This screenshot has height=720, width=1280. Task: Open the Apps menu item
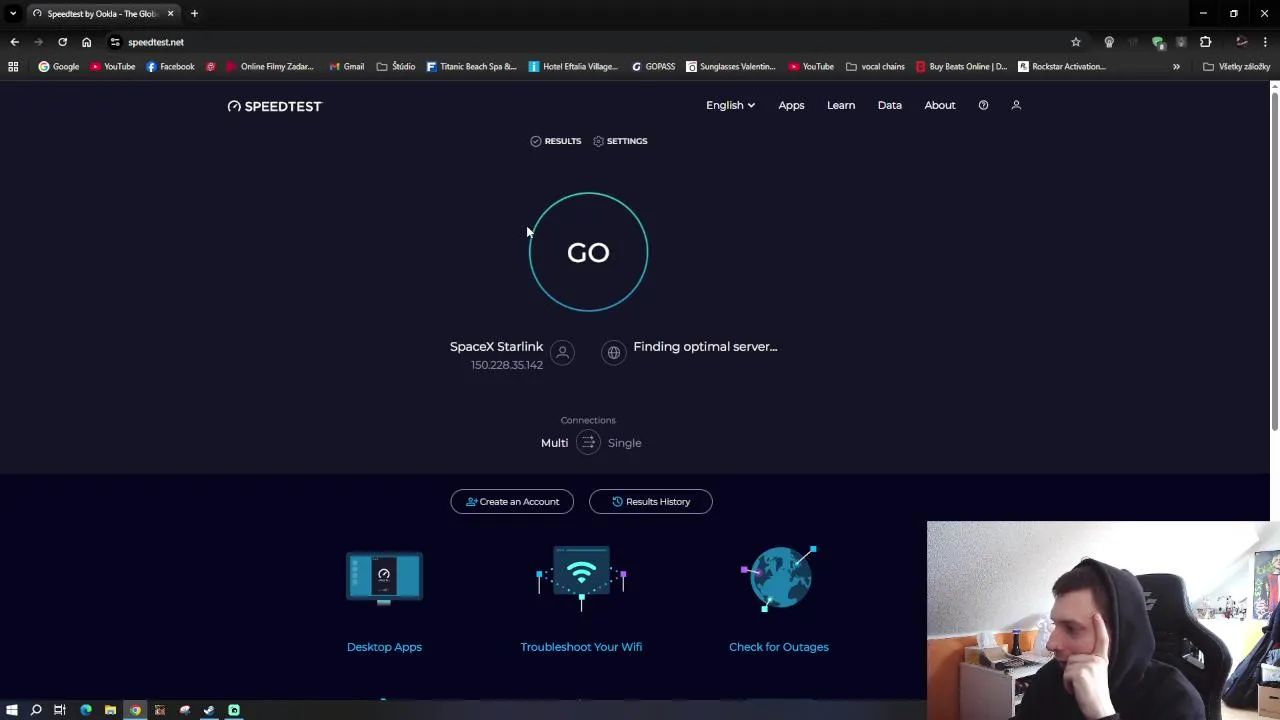point(791,105)
